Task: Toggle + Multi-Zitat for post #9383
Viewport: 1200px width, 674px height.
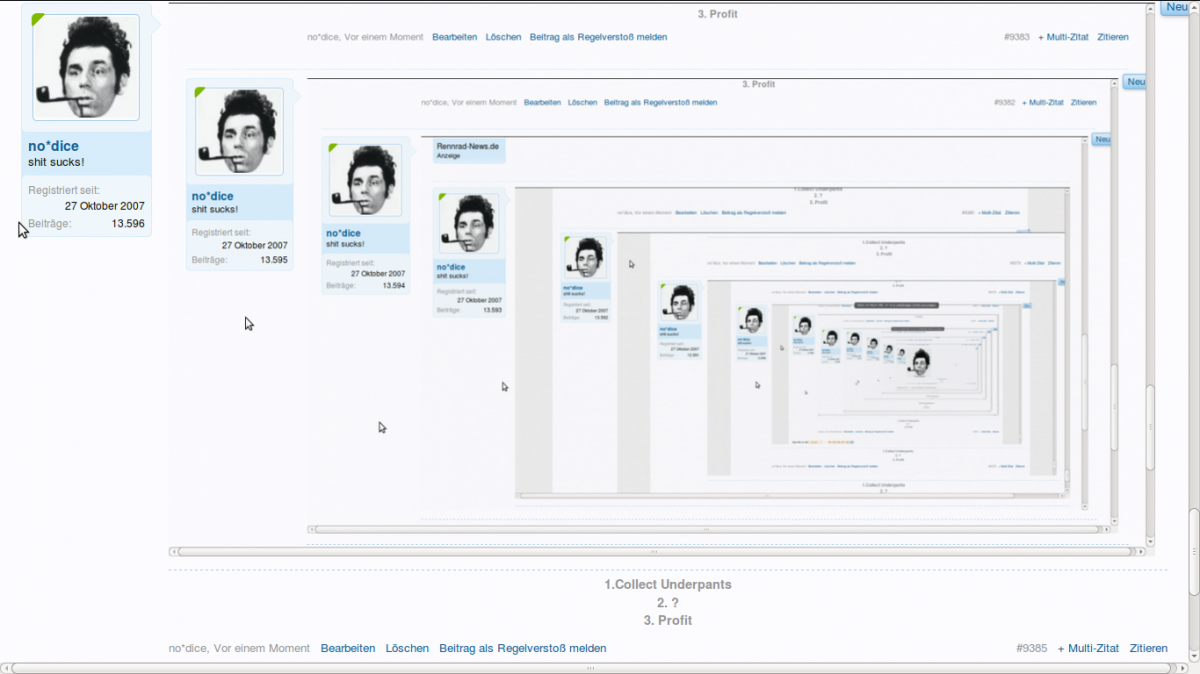Action: point(1063,37)
